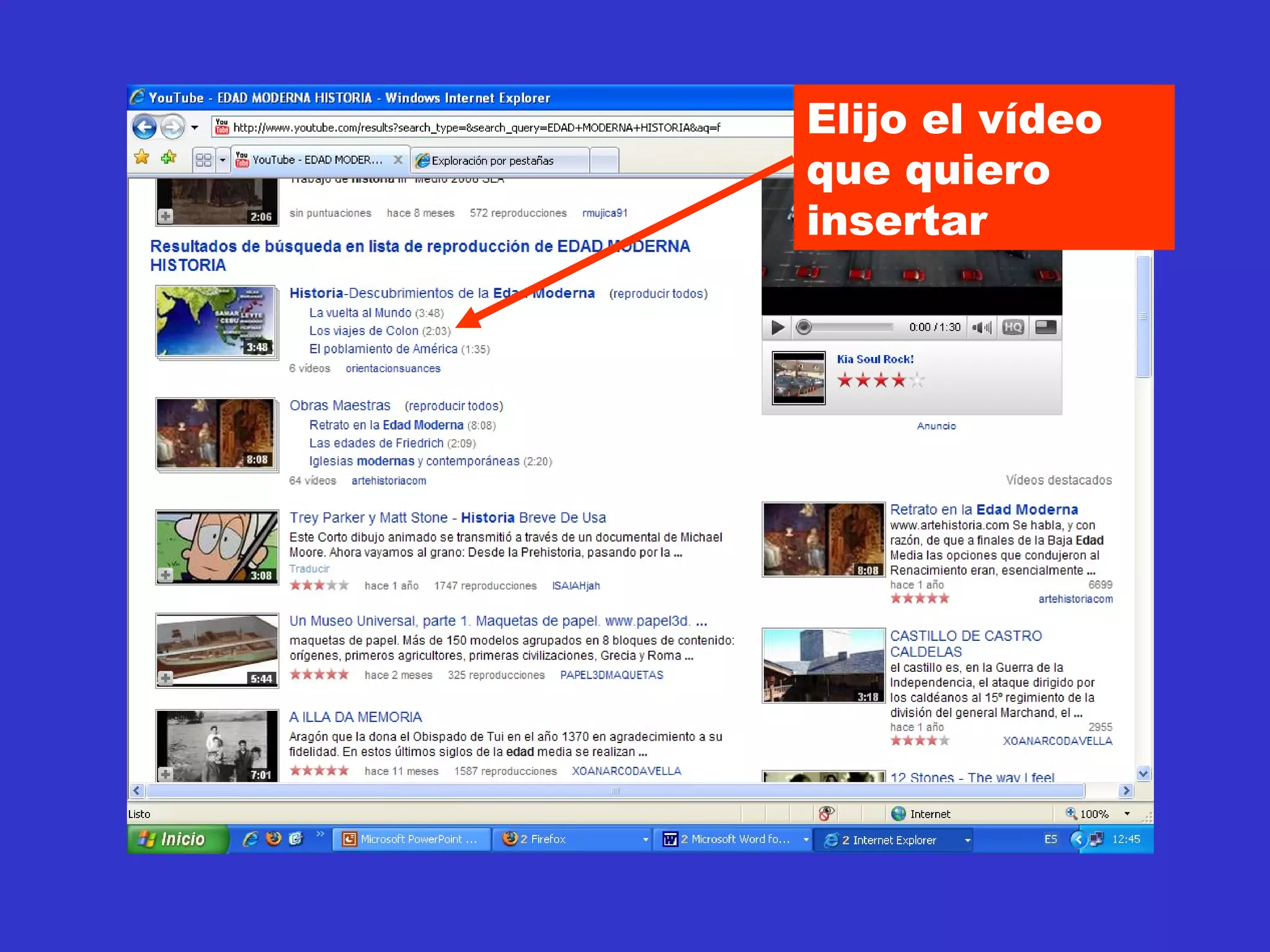Select Los viajes de Colon video

[x=364, y=331]
